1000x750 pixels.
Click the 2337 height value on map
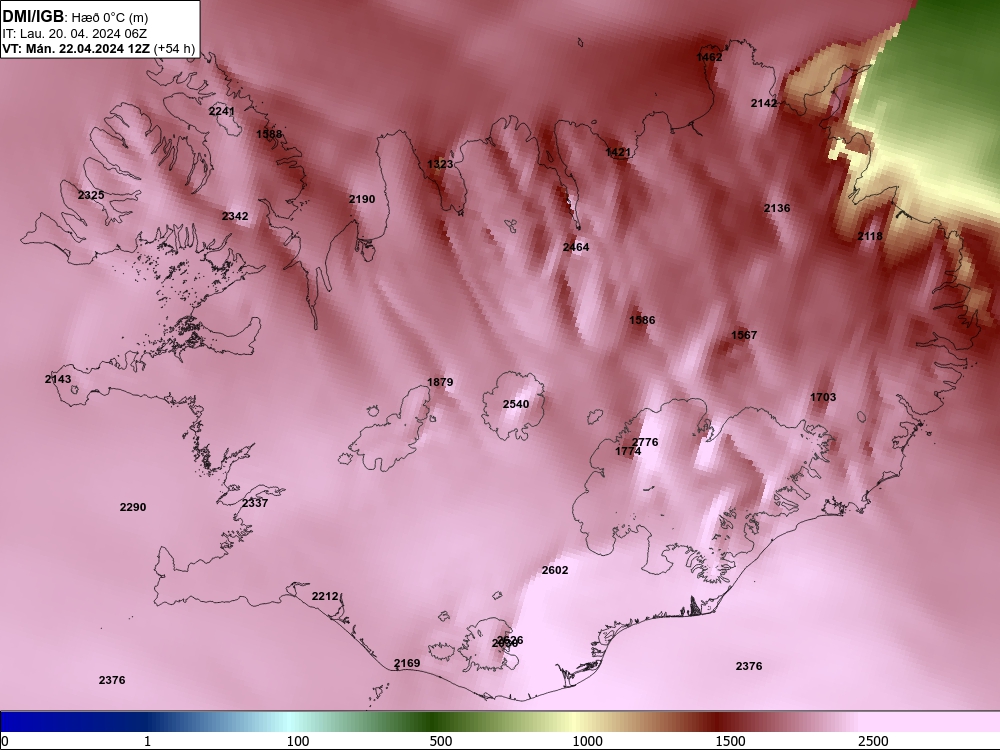click(x=255, y=503)
